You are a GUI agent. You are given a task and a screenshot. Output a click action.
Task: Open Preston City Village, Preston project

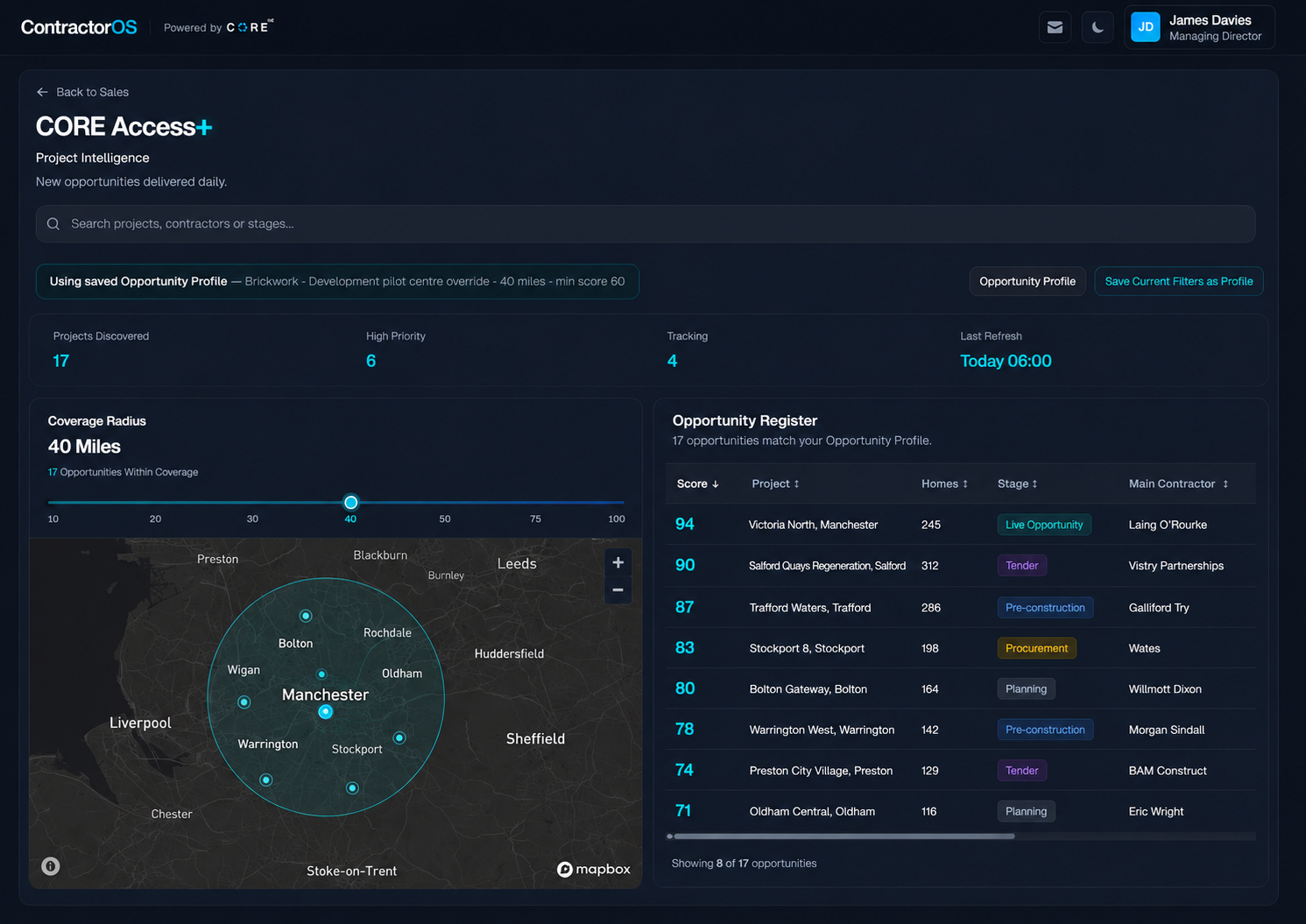(x=821, y=771)
